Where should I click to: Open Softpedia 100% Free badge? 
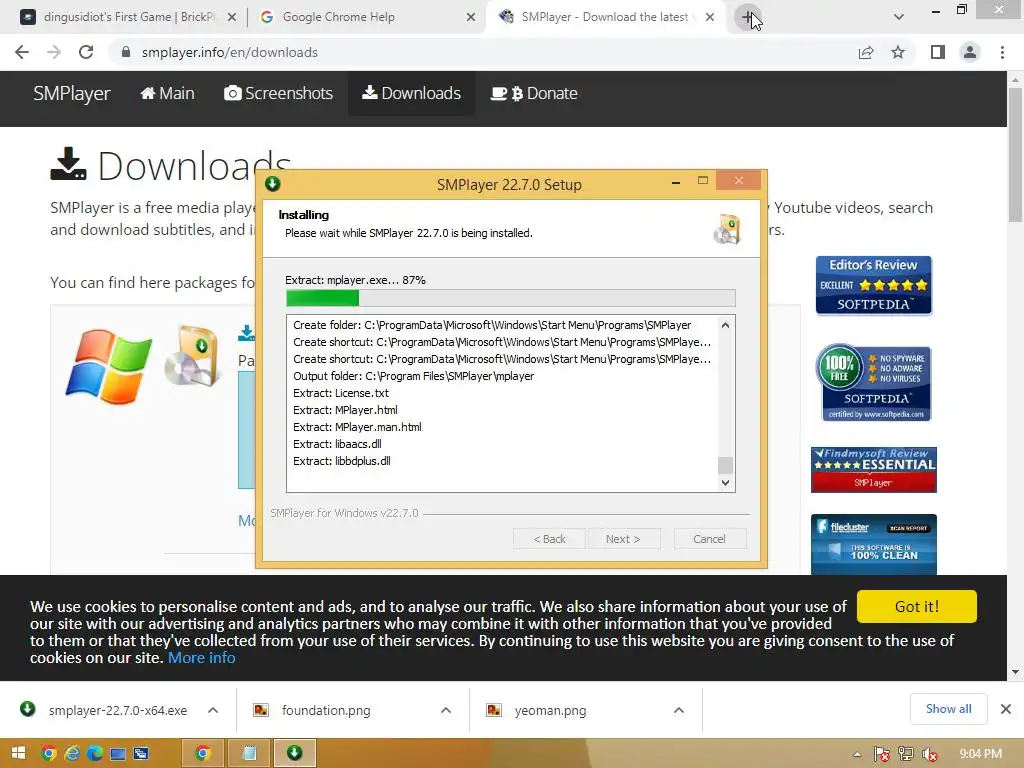873,382
